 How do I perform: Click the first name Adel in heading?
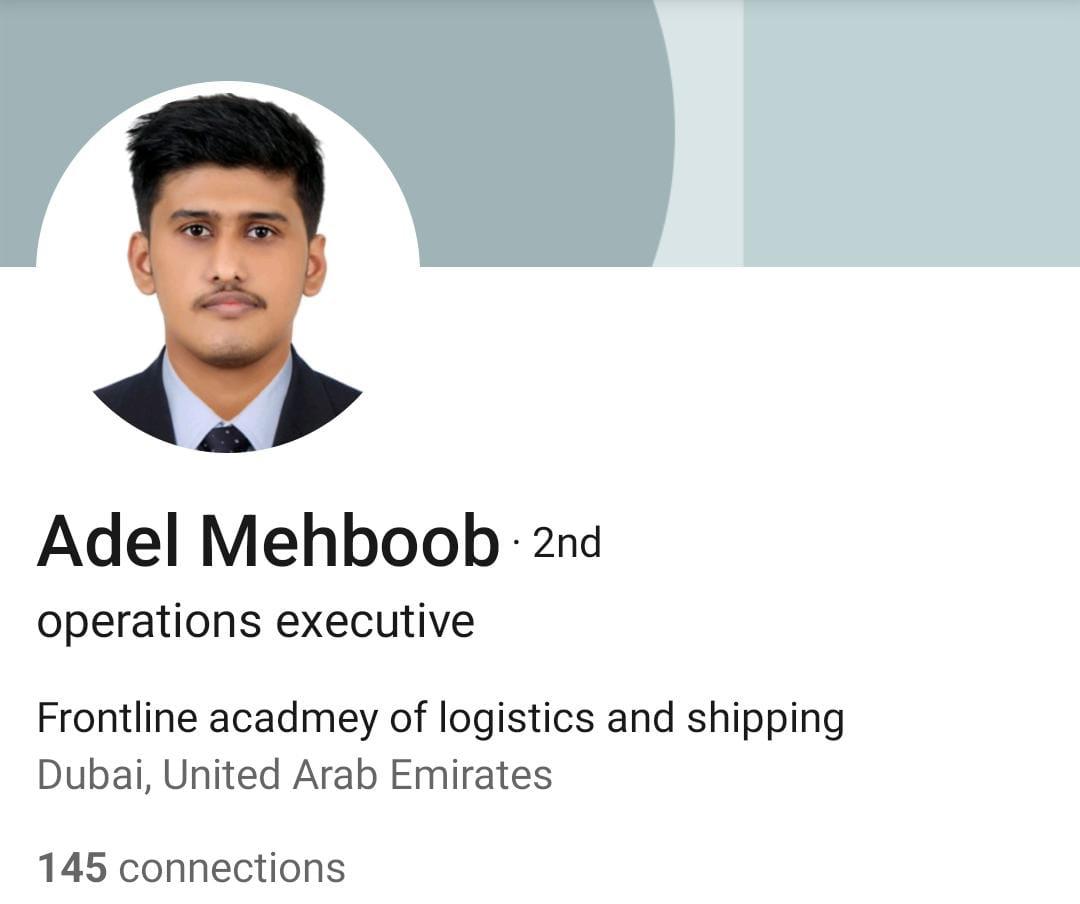pos(108,542)
